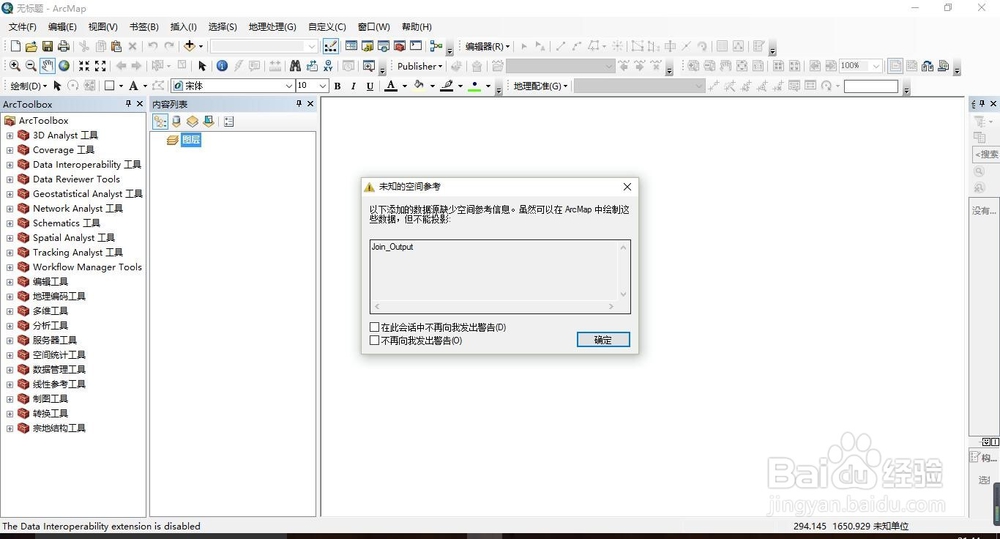The width and height of the screenshot is (1000, 539).
Task: List By Drawing Order in contents panel
Action: tap(160, 121)
